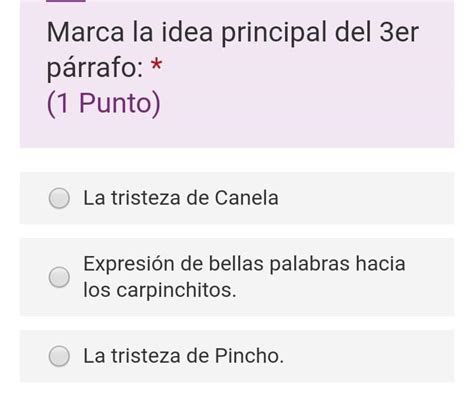Click the red required asterisk
474x418 pixels.
pos(156,64)
